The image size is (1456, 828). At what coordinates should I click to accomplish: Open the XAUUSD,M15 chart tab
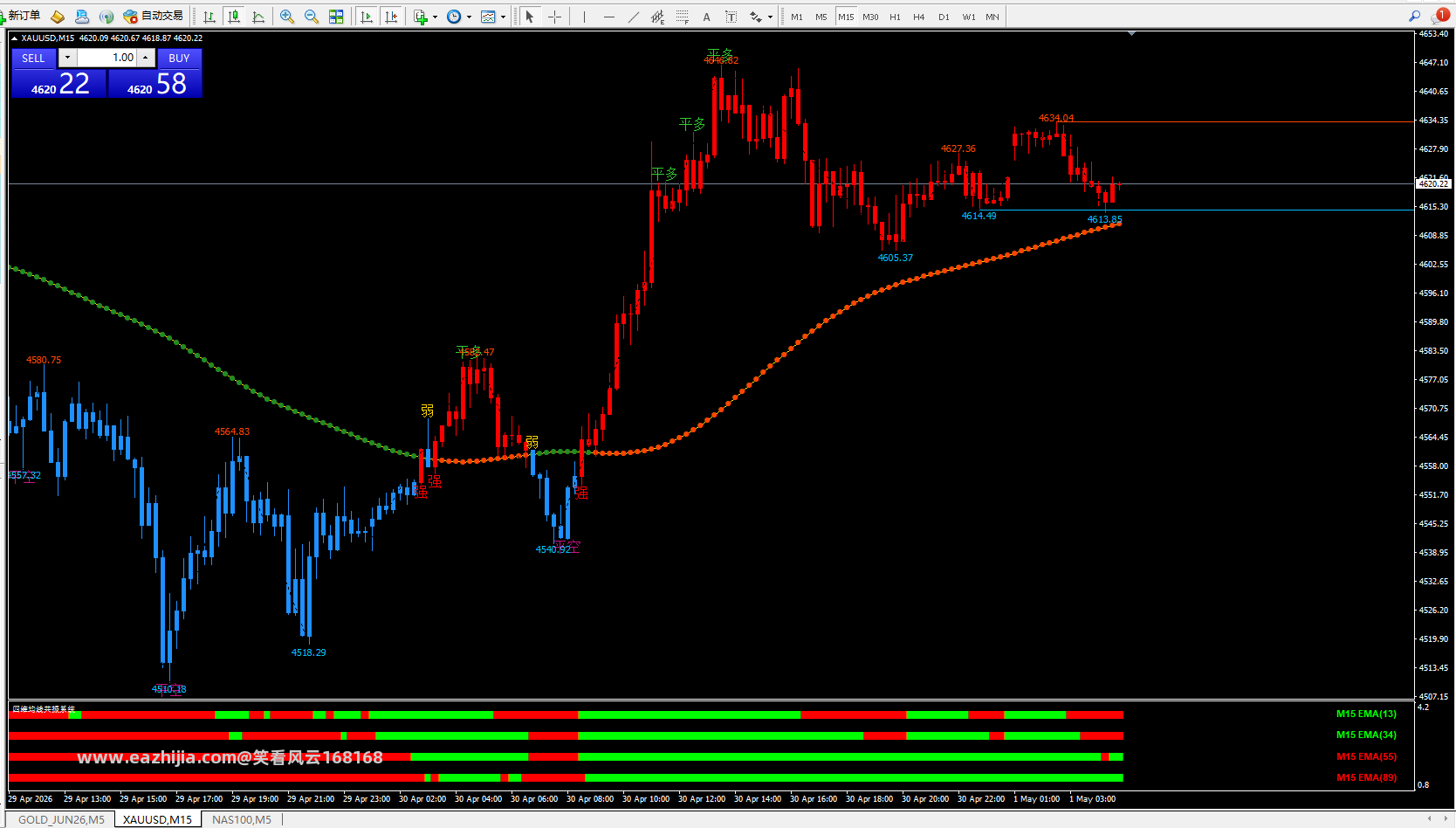tap(157, 819)
